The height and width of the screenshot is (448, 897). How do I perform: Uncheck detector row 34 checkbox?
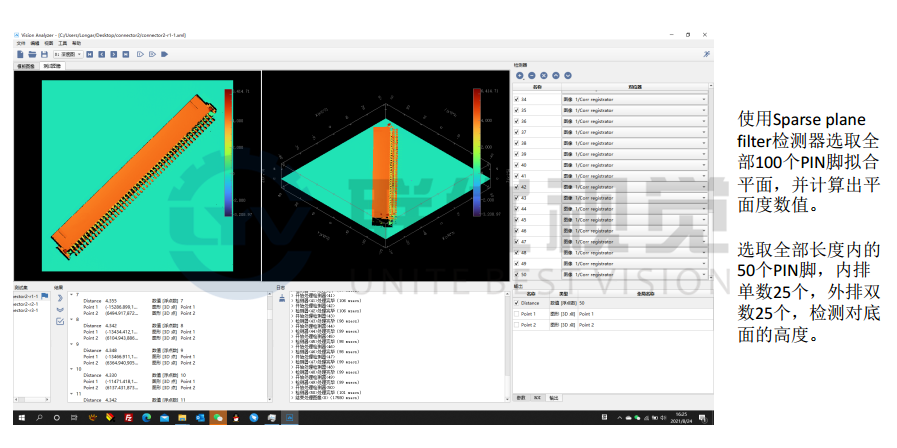click(518, 99)
